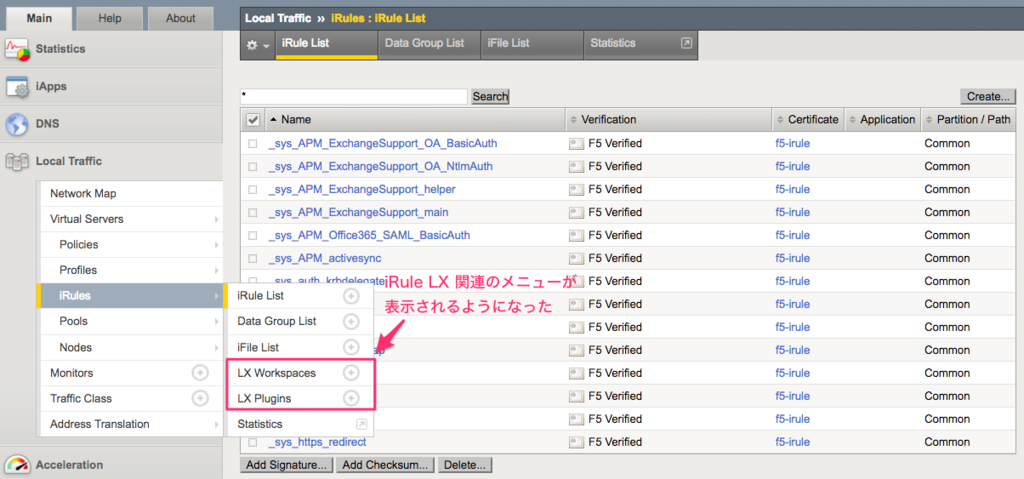Click the Local Traffic section icon

17,161
